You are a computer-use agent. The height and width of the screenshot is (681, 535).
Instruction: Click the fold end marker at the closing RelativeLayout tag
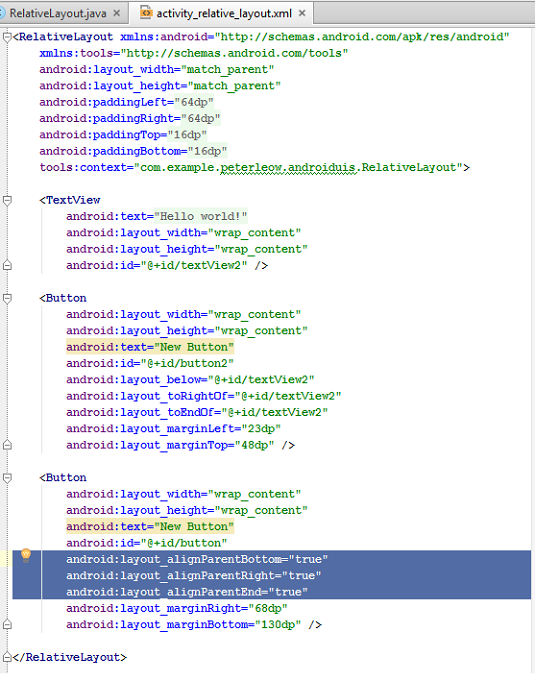(7, 657)
